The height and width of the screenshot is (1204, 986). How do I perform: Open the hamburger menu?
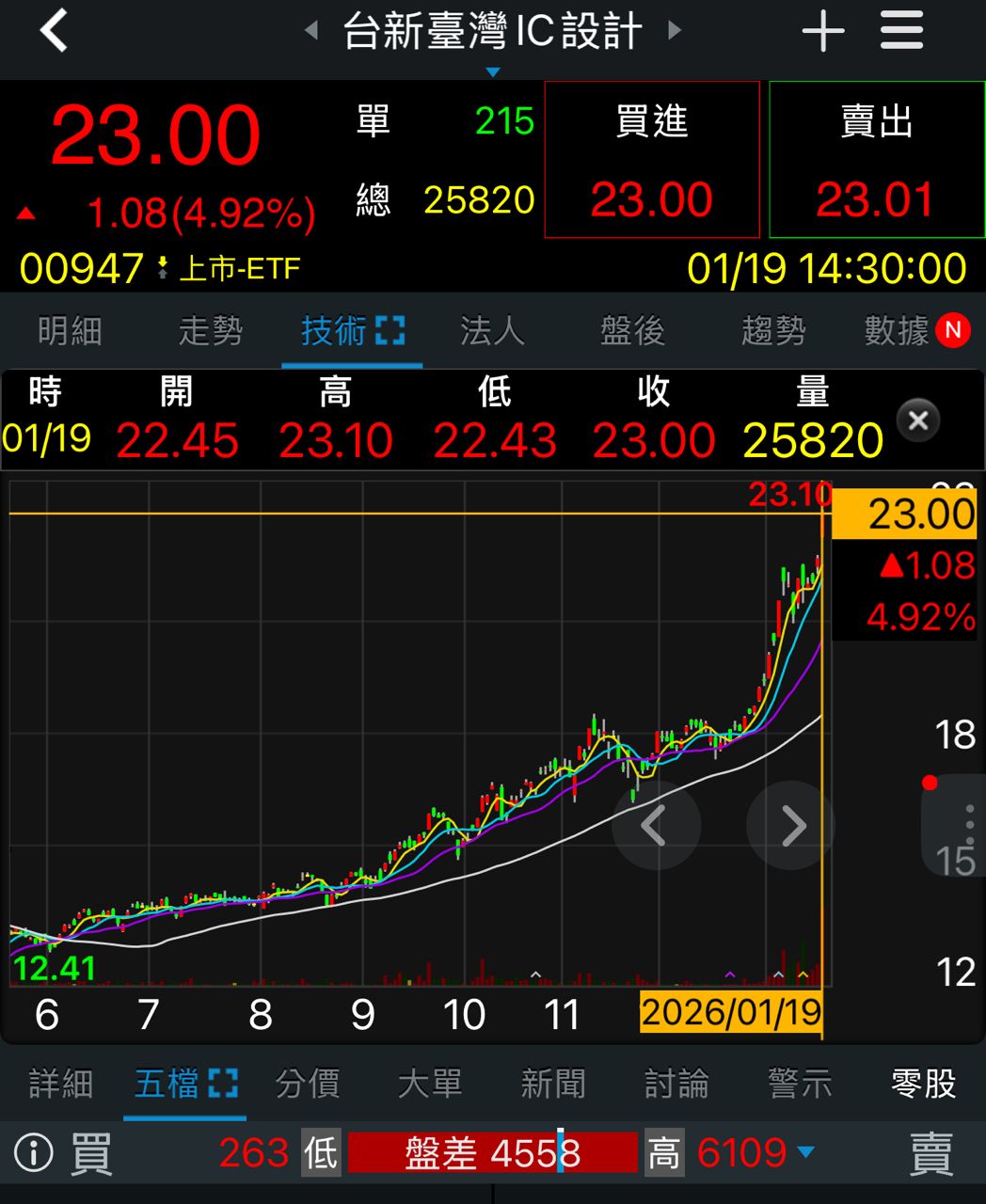[900, 31]
